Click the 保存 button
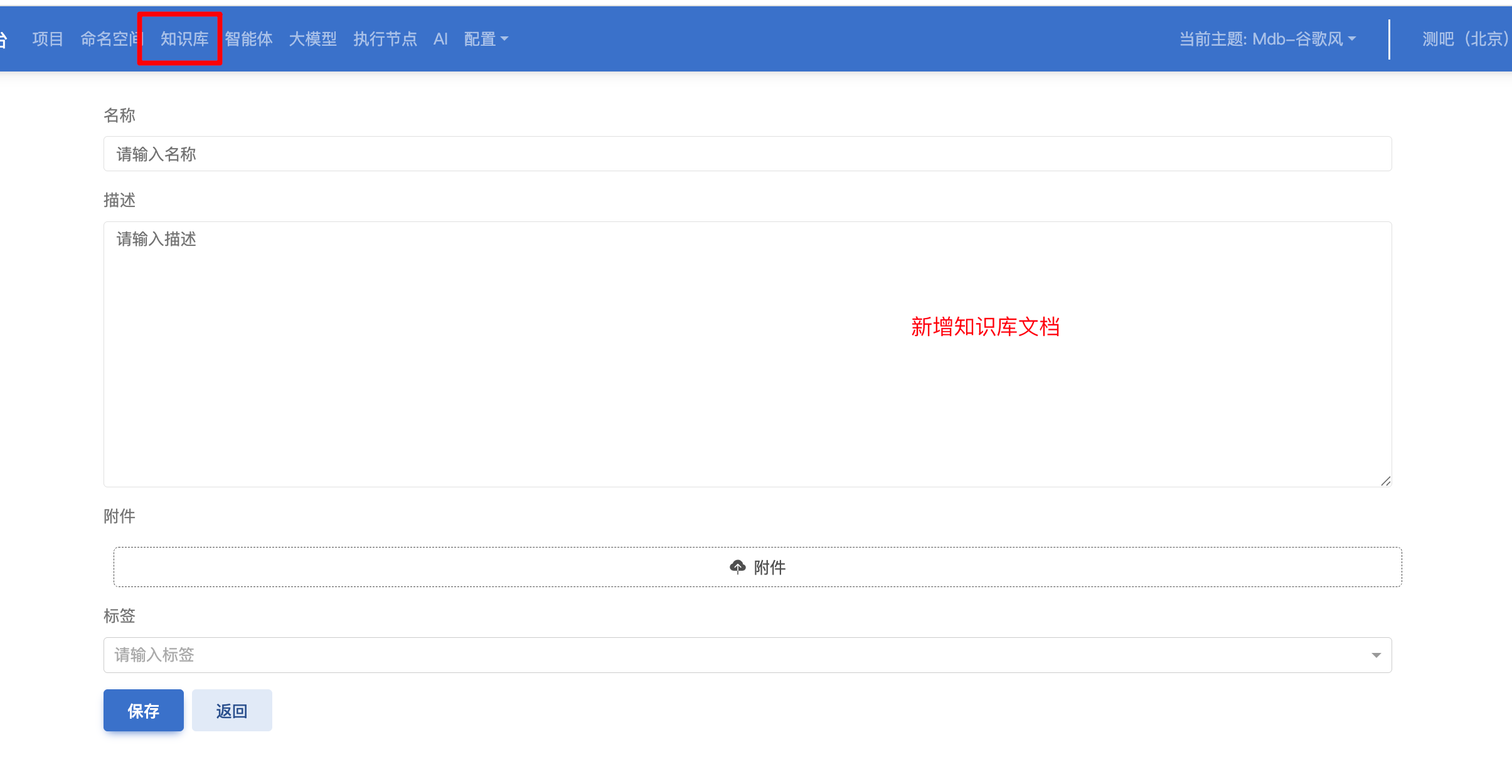 point(144,711)
